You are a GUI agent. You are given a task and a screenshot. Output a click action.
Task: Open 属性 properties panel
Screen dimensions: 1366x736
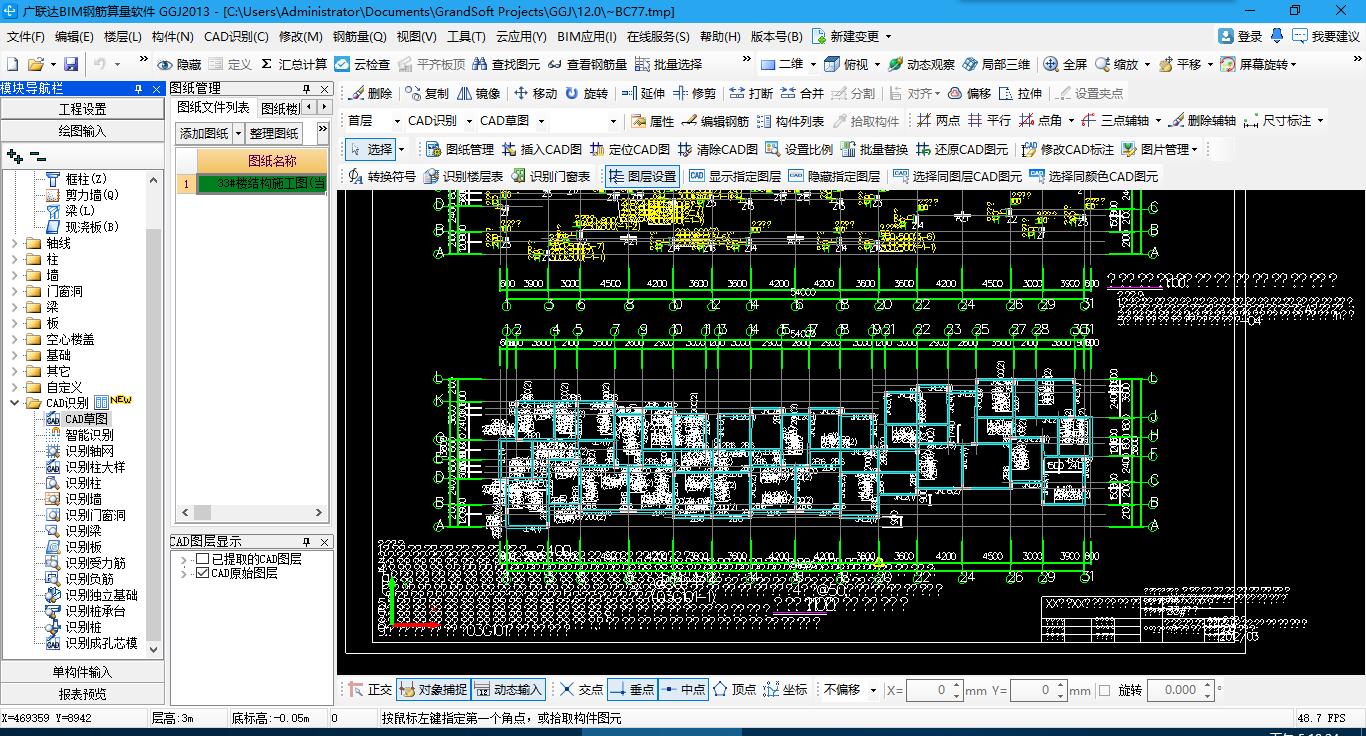tap(653, 121)
